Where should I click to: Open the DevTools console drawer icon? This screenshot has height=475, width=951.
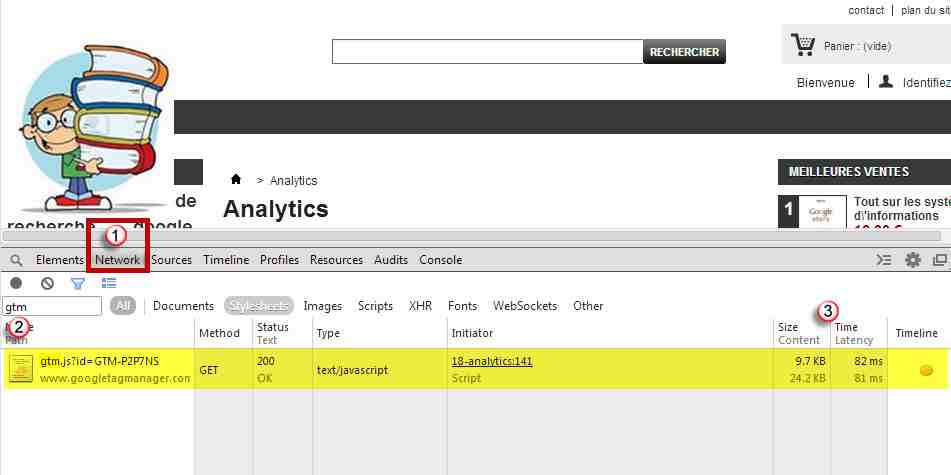(884, 260)
